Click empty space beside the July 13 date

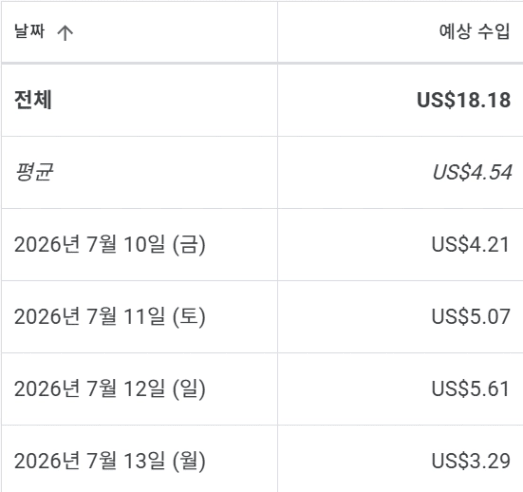click(242, 461)
